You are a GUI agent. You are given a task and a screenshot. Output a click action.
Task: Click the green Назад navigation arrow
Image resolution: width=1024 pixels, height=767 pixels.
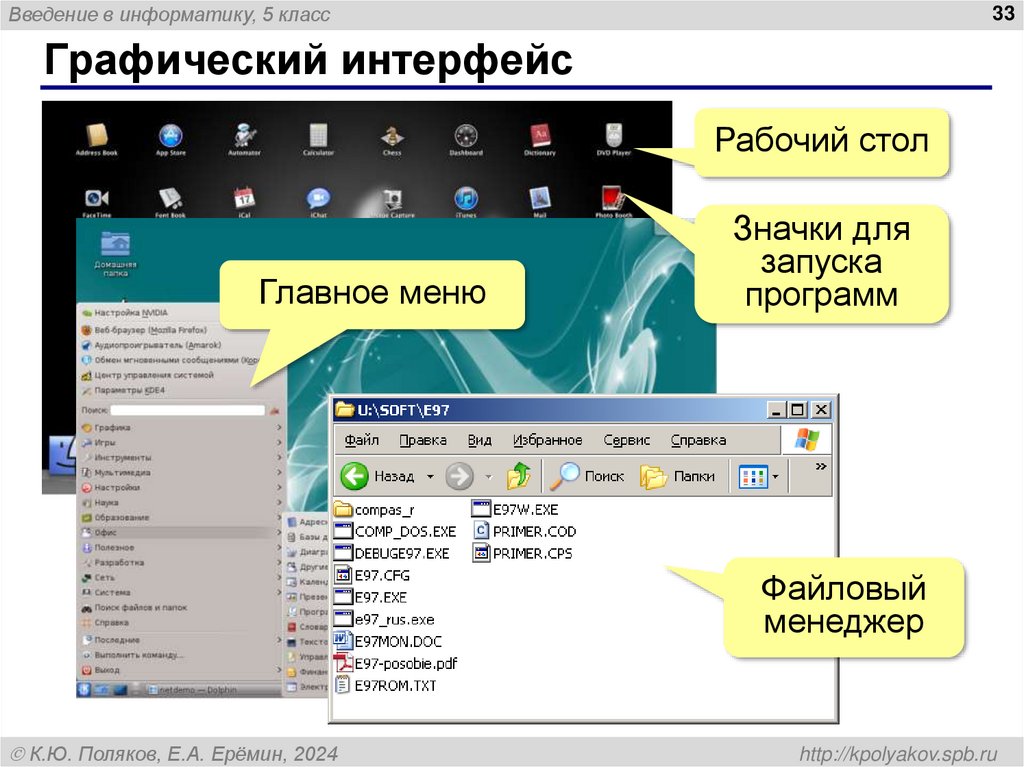[x=351, y=476]
